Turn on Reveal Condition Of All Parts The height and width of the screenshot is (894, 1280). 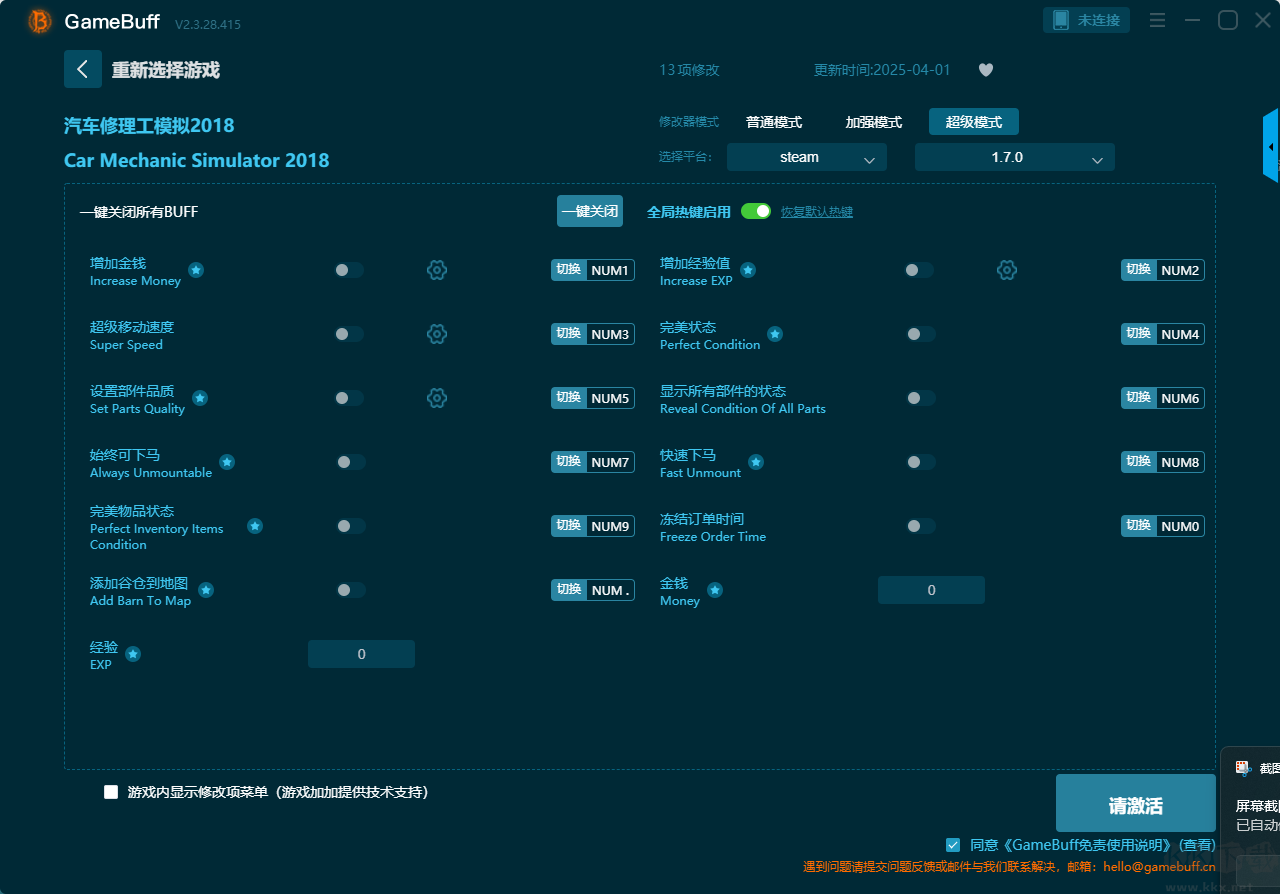pyautogui.click(x=921, y=398)
